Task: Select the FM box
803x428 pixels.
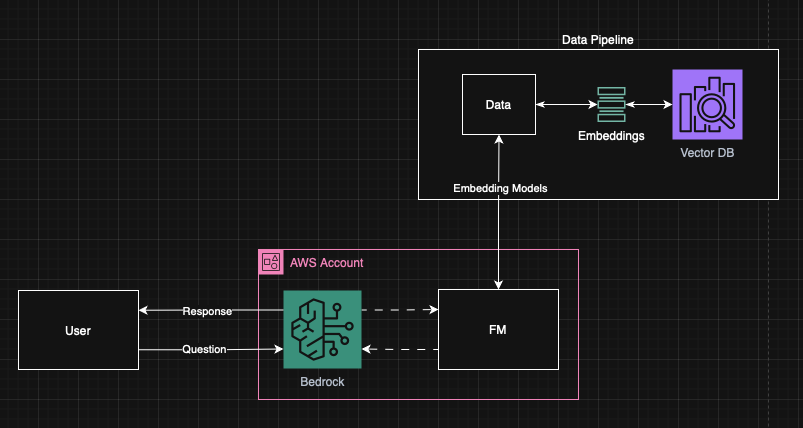Action: pyautogui.click(x=498, y=329)
